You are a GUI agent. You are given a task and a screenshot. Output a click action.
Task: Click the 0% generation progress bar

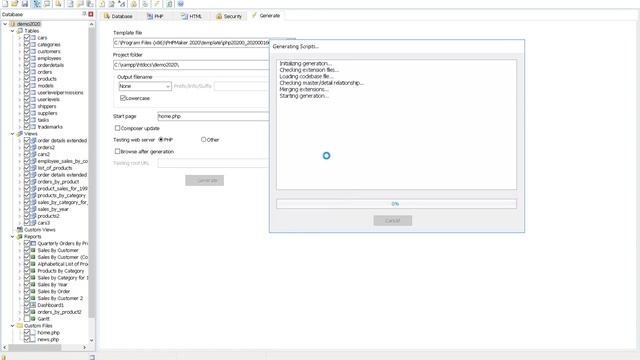(396, 204)
